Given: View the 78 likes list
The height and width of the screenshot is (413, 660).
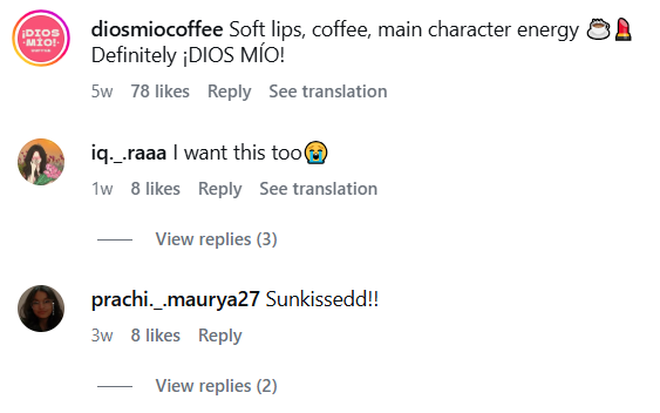Looking at the screenshot, I should [x=160, y=91].
